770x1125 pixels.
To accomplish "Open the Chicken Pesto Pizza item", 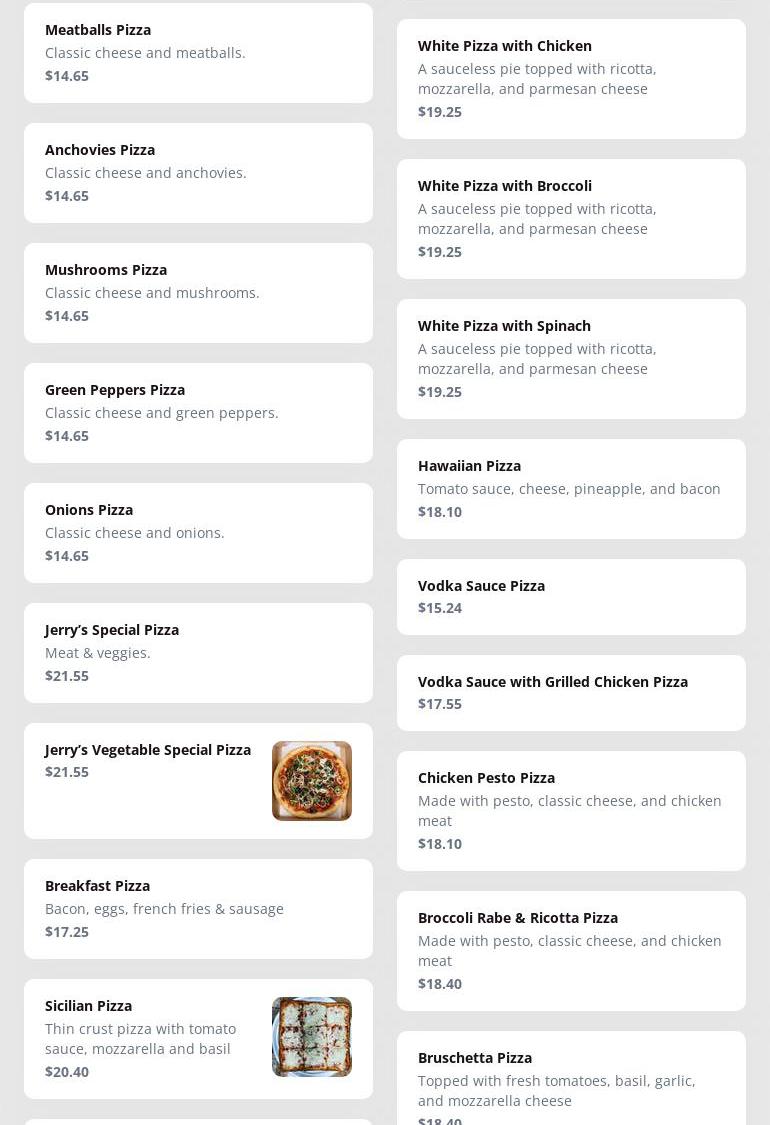I will [571, 811].
